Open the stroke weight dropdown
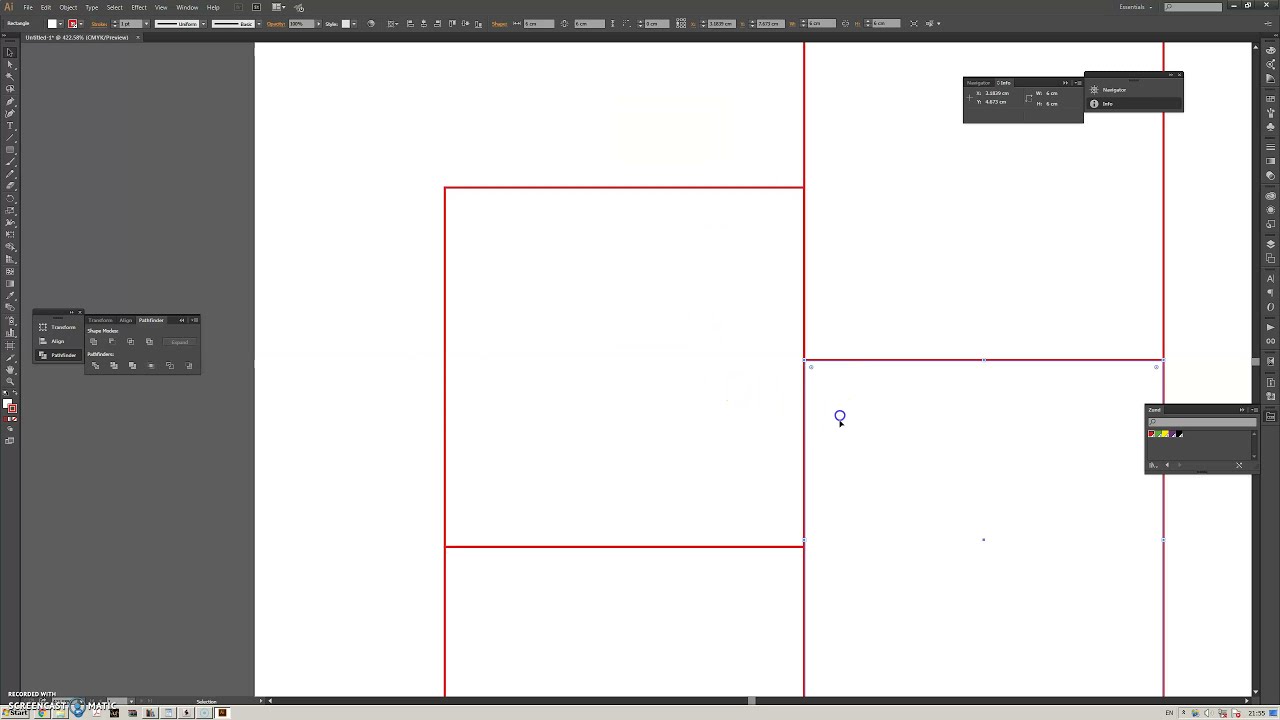The width and height of the screenshot is (1280, 720). coord(146,23)
